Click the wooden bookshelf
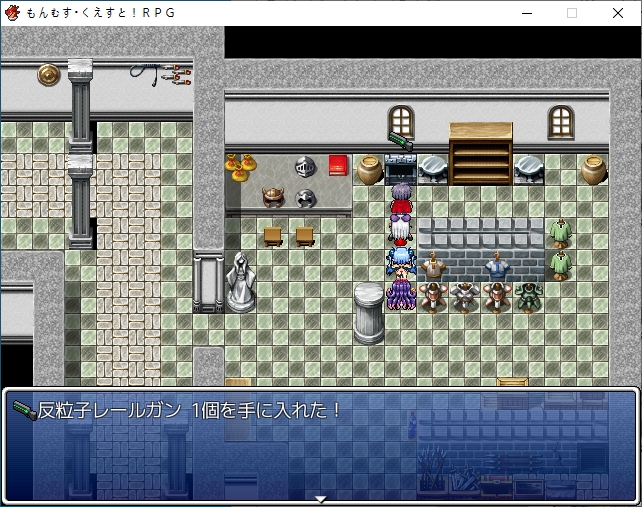Viewport: 642px width, 507px height. 481,154
